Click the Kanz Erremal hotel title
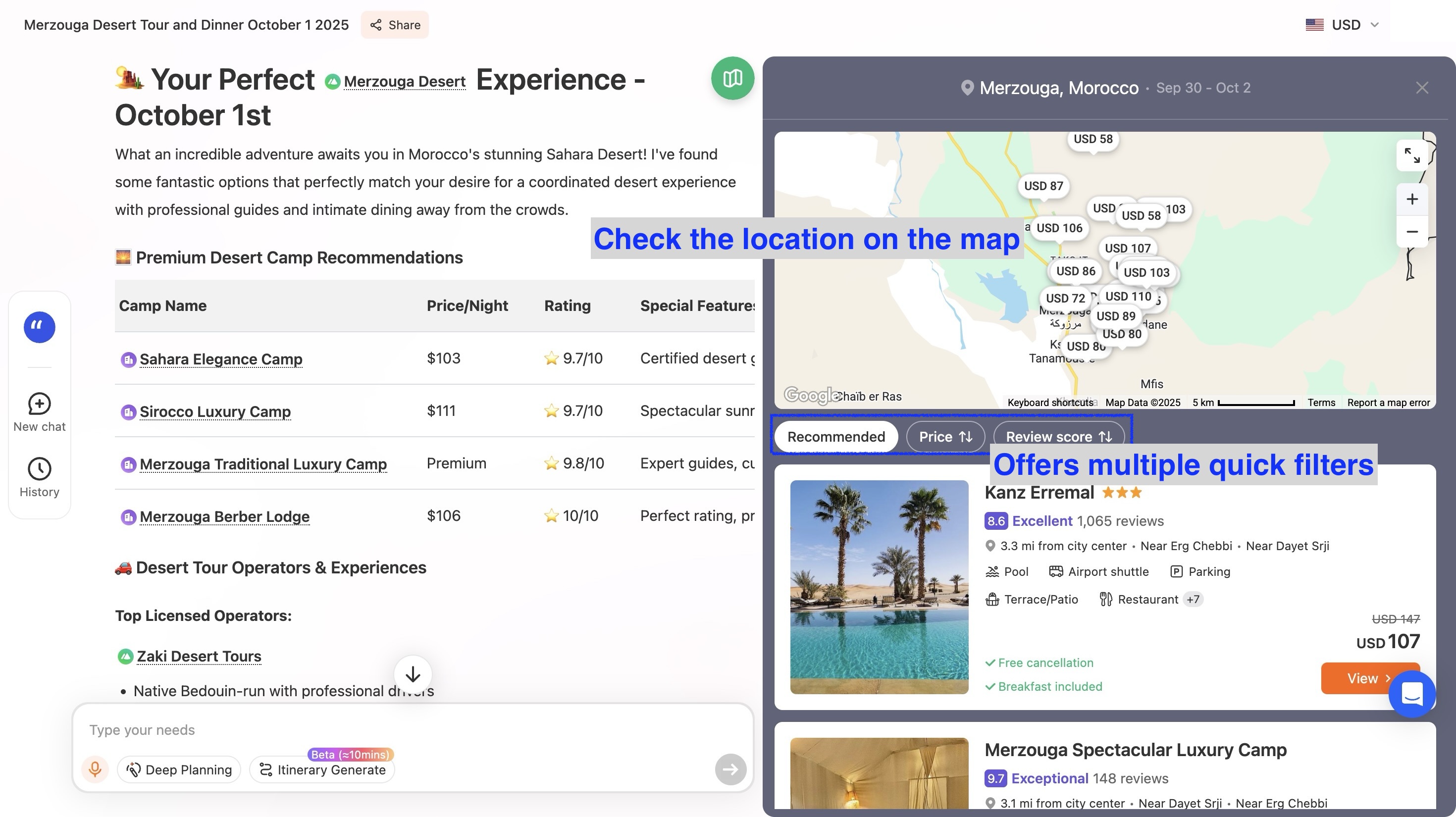The height and width of the screenshot is (817, 1456). [x=1039, y=493]
